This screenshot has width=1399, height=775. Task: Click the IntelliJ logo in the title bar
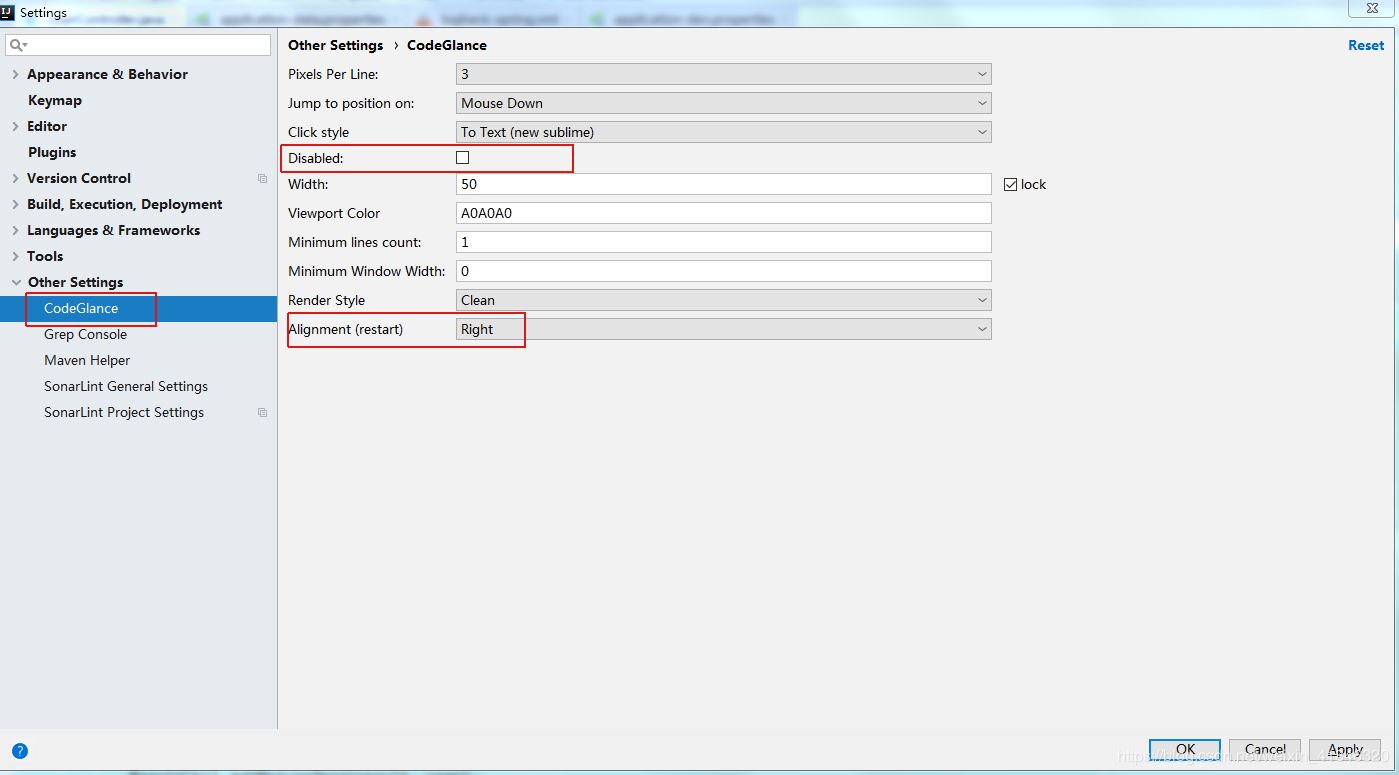click(8, 13)
